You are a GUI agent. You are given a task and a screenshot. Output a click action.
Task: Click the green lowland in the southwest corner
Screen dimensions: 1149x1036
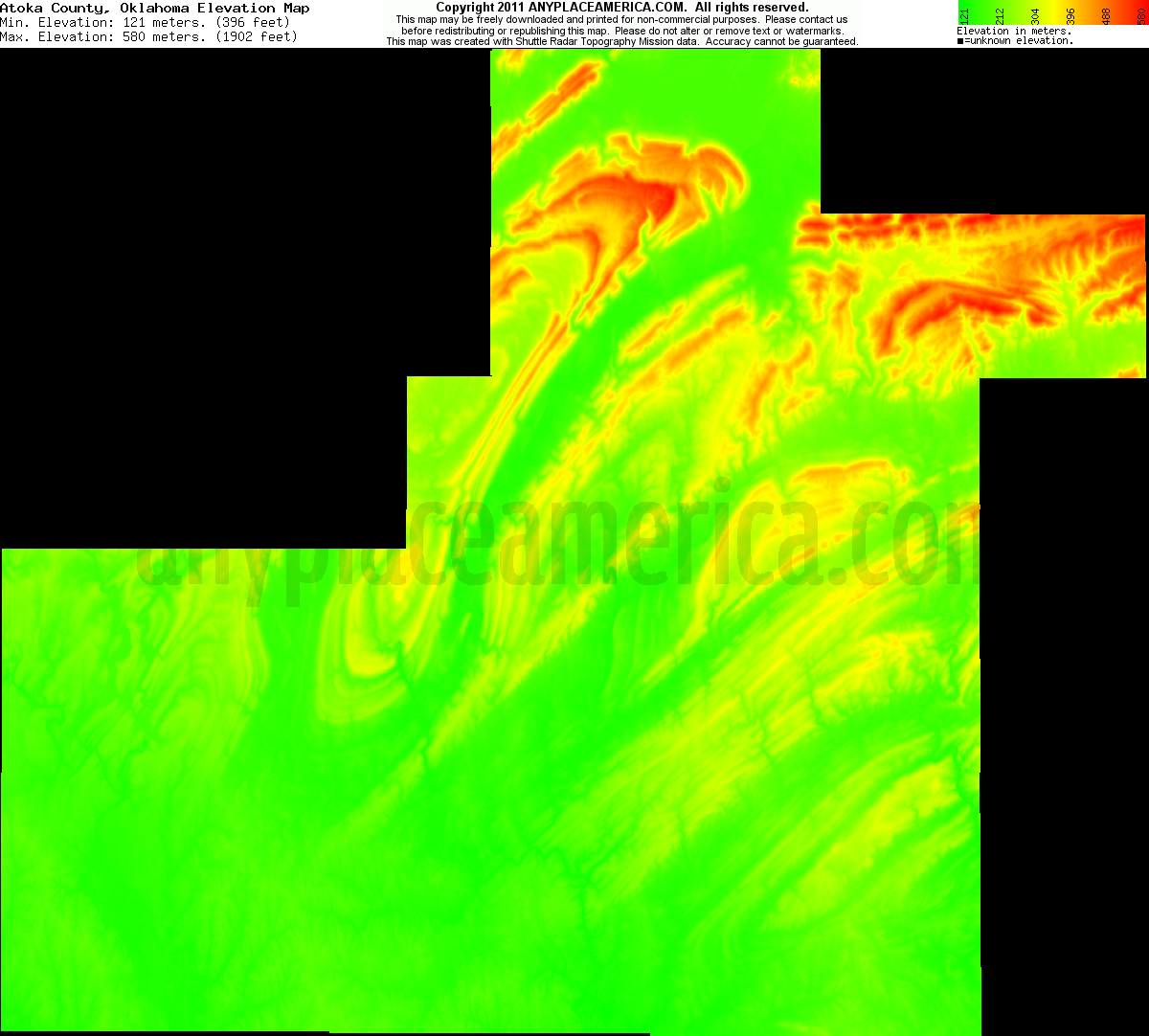click(x=96, y=910)
